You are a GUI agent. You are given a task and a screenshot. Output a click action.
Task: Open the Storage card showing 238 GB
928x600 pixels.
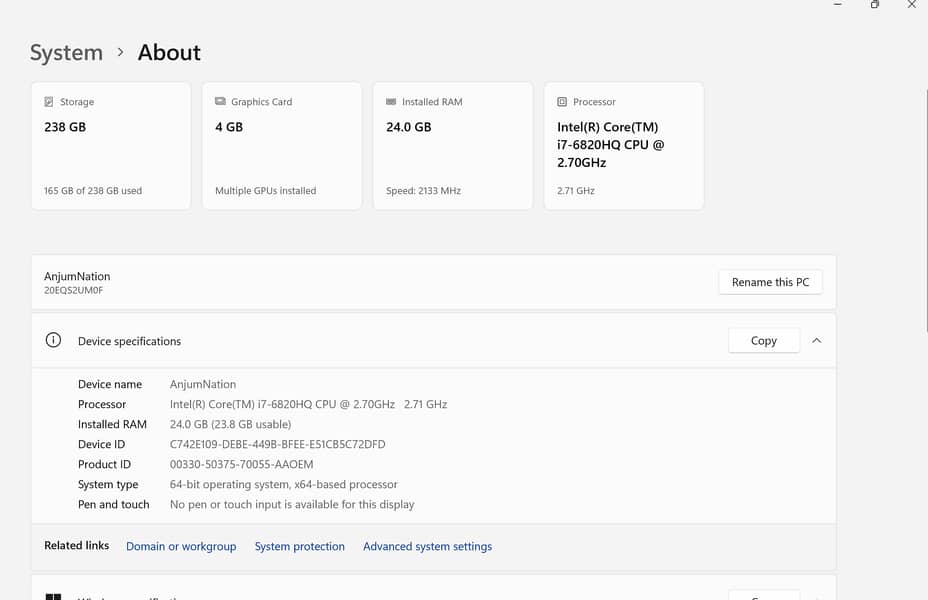(x=111, y=146)
